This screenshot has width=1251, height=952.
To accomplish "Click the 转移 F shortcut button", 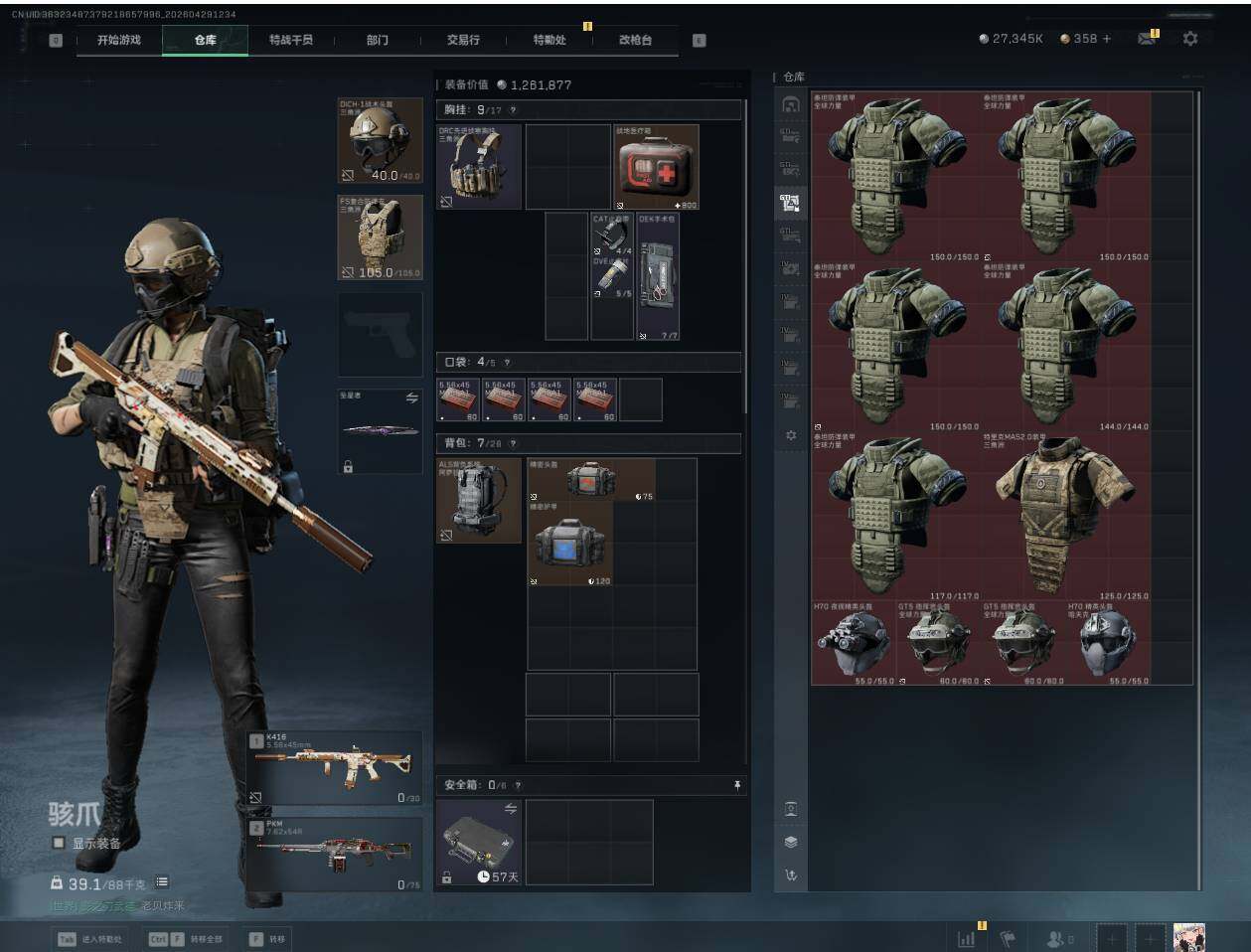I will click(x=267, y=938).
